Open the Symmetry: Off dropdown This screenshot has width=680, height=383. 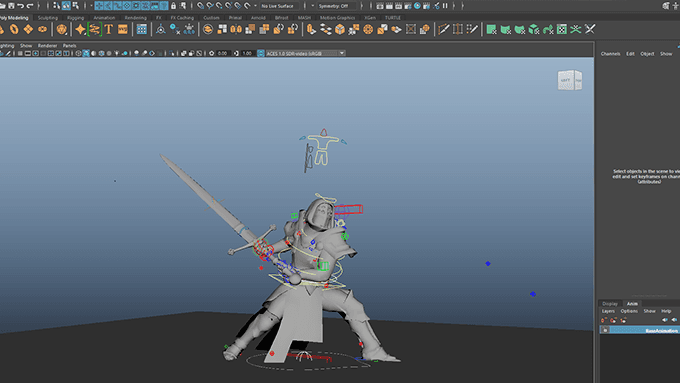click(x=337, y=6)
